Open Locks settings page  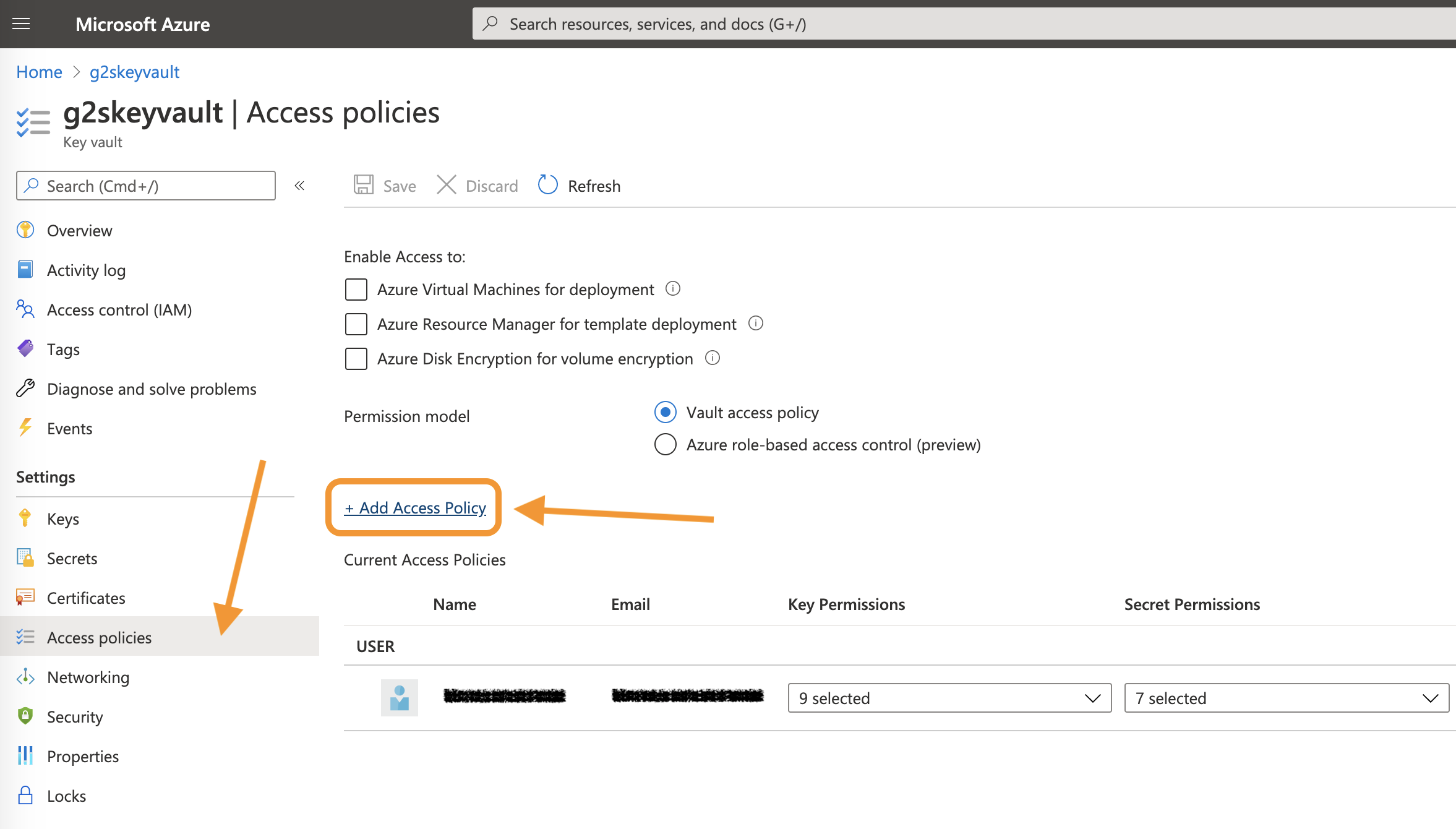click(x=66, y=796)
